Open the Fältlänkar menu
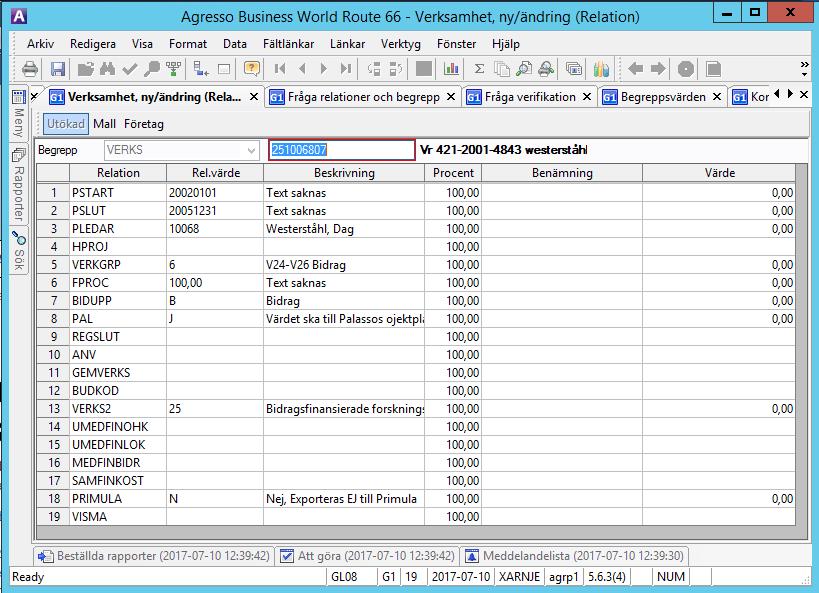Image resolution: width=819 pixels, height=593 pixels. tap(288, 44)
